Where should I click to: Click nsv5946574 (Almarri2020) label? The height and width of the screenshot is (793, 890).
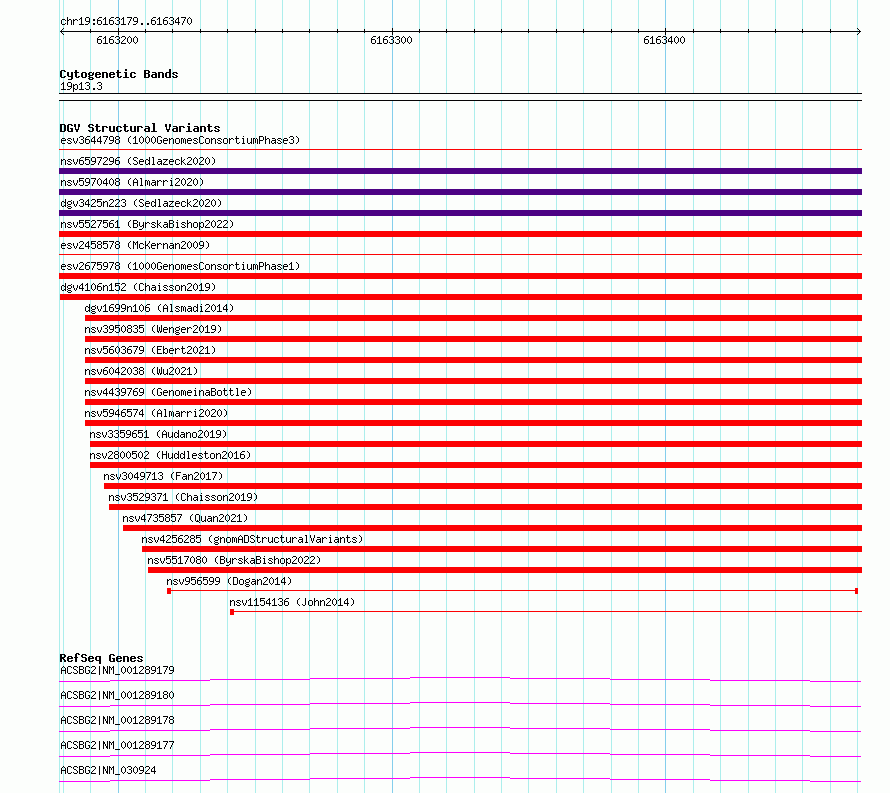156,413
